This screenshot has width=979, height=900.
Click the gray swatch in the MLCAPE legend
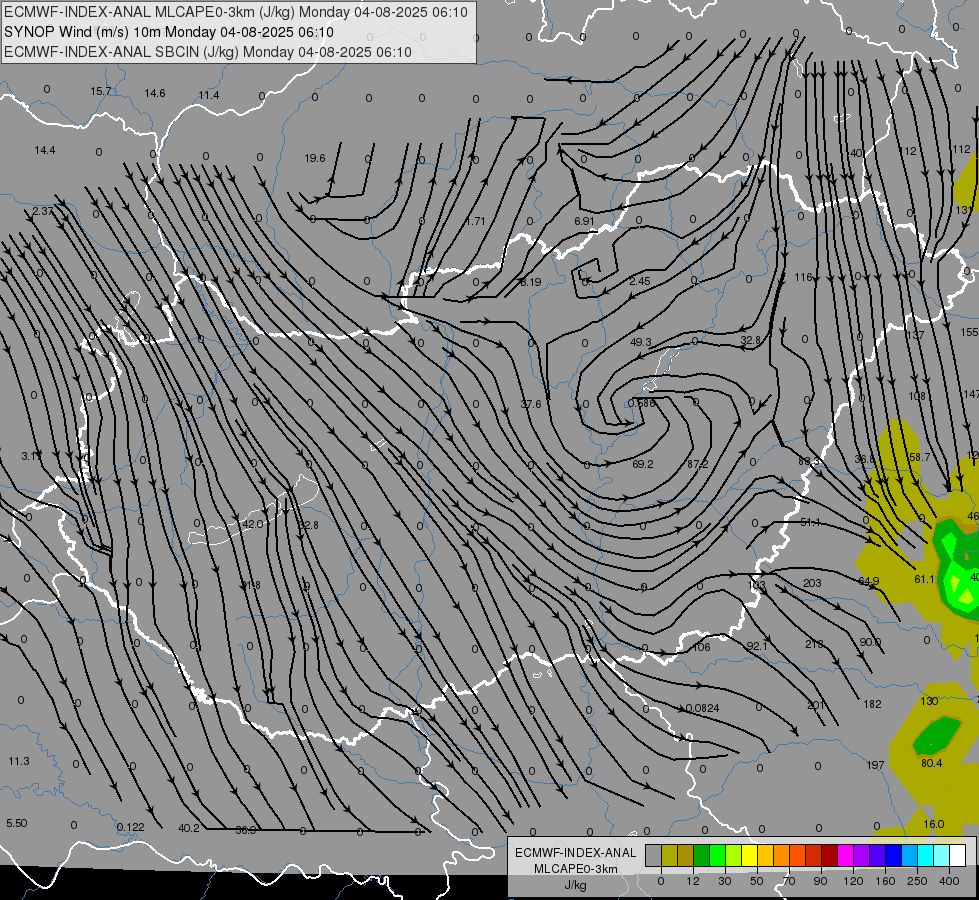(x=653, y=855)
